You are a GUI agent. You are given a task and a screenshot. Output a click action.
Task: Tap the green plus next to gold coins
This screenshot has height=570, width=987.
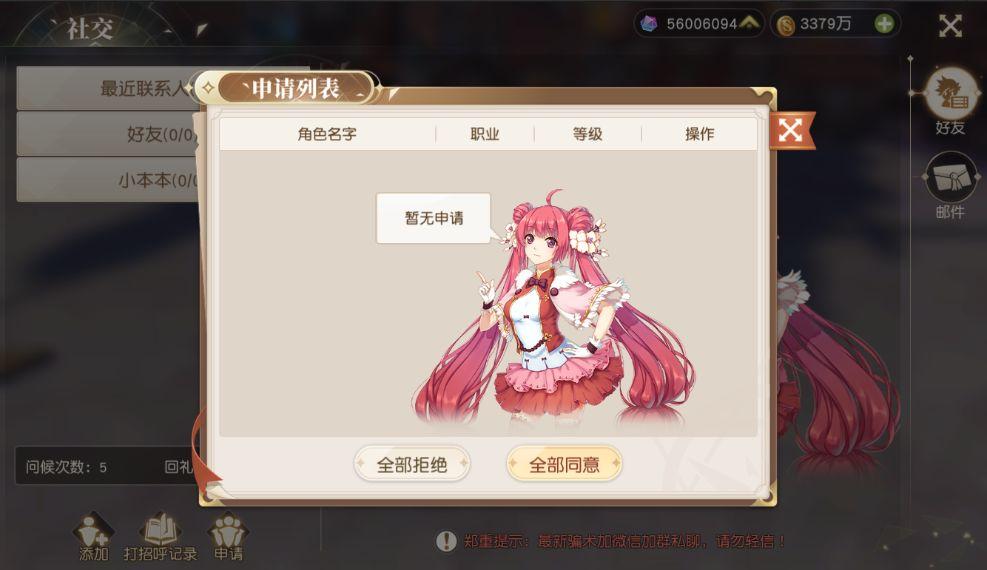pyautogui.click(x=884, y=24)
